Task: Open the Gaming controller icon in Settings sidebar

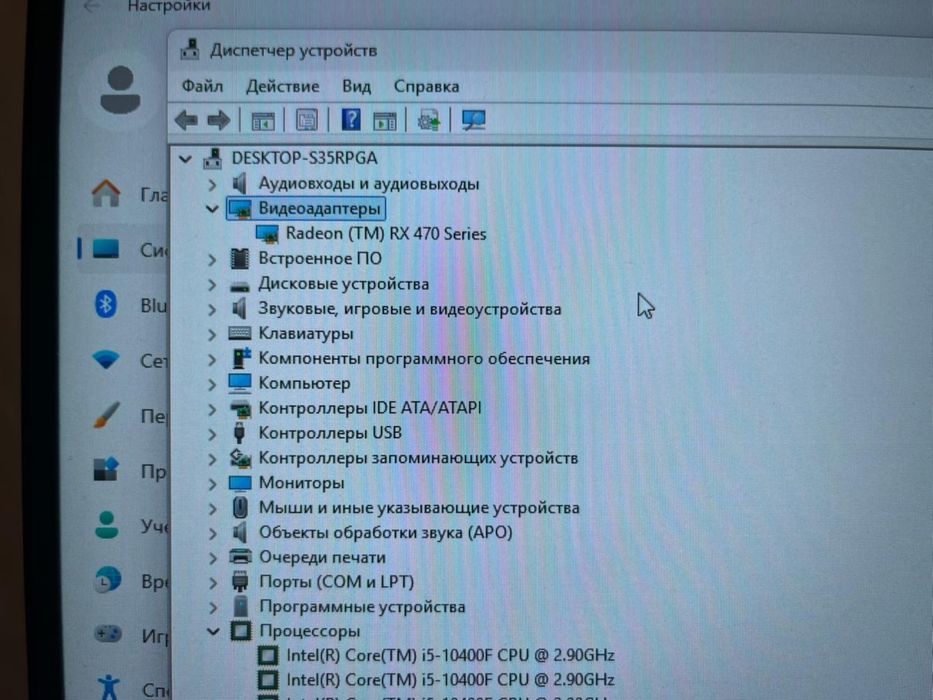Action: 108,634
